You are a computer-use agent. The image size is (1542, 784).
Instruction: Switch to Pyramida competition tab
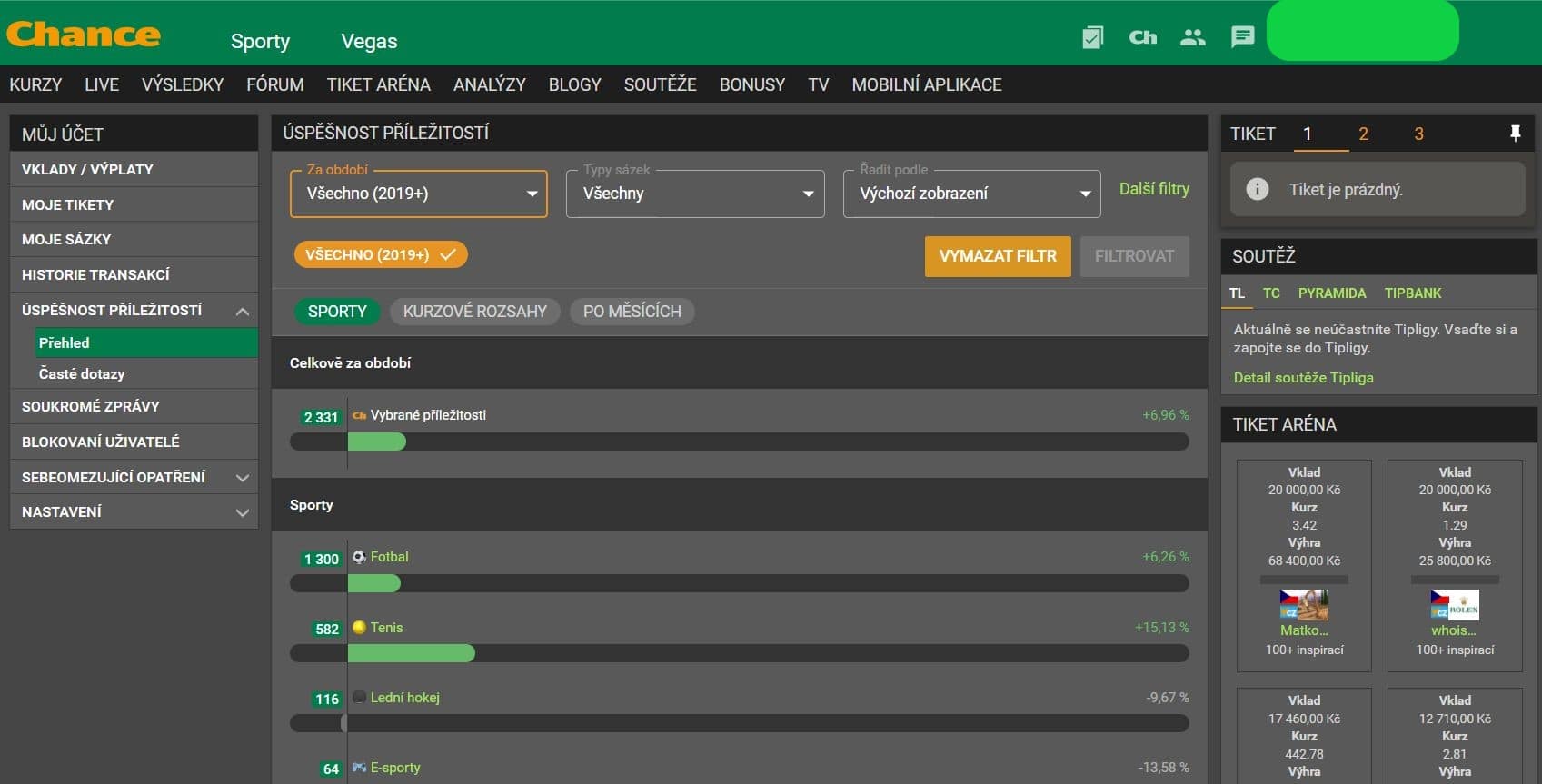tap(1332, 293)
